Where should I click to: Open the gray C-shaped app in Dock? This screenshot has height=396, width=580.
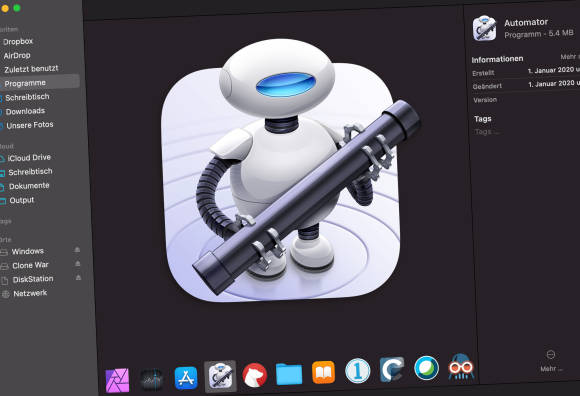[x=392, y=369]
